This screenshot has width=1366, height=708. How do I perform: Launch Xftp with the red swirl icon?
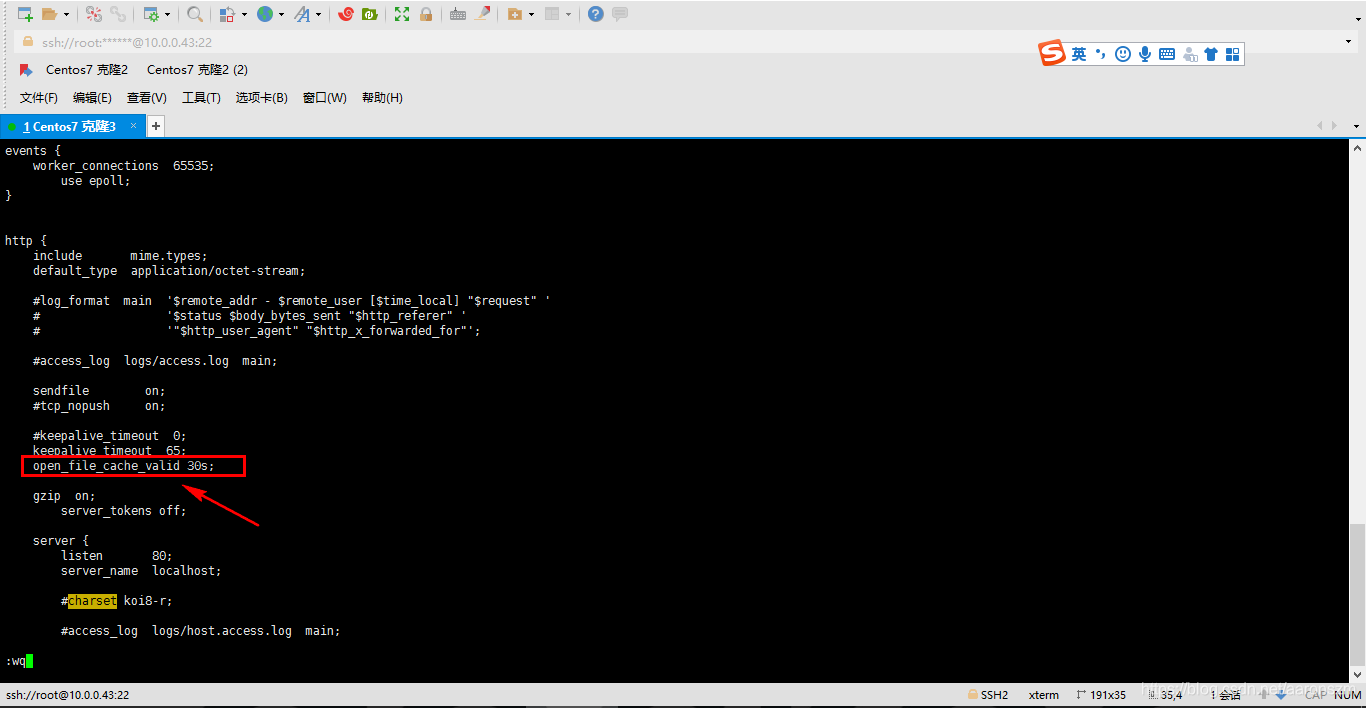pos(346,14)
